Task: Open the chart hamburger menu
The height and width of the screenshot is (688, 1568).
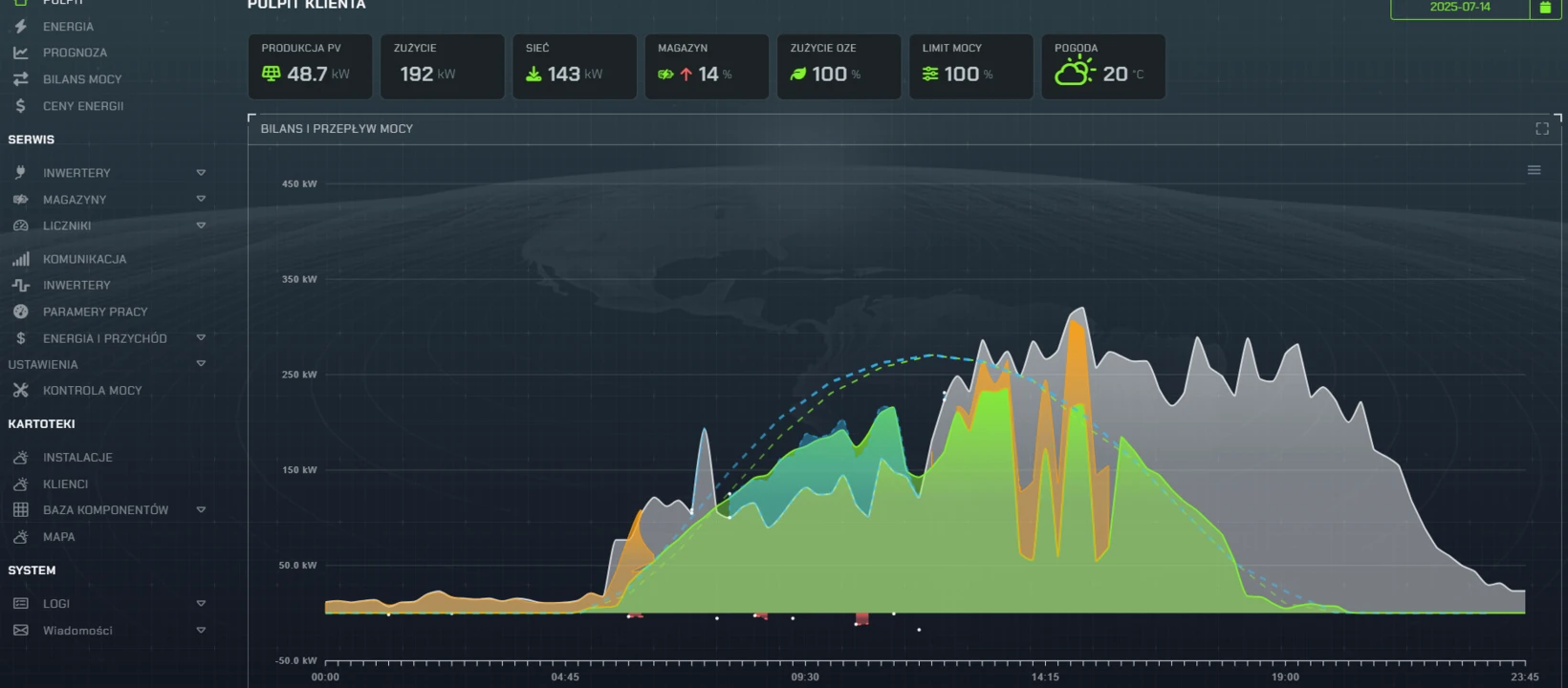Action: coord(1534,170)
